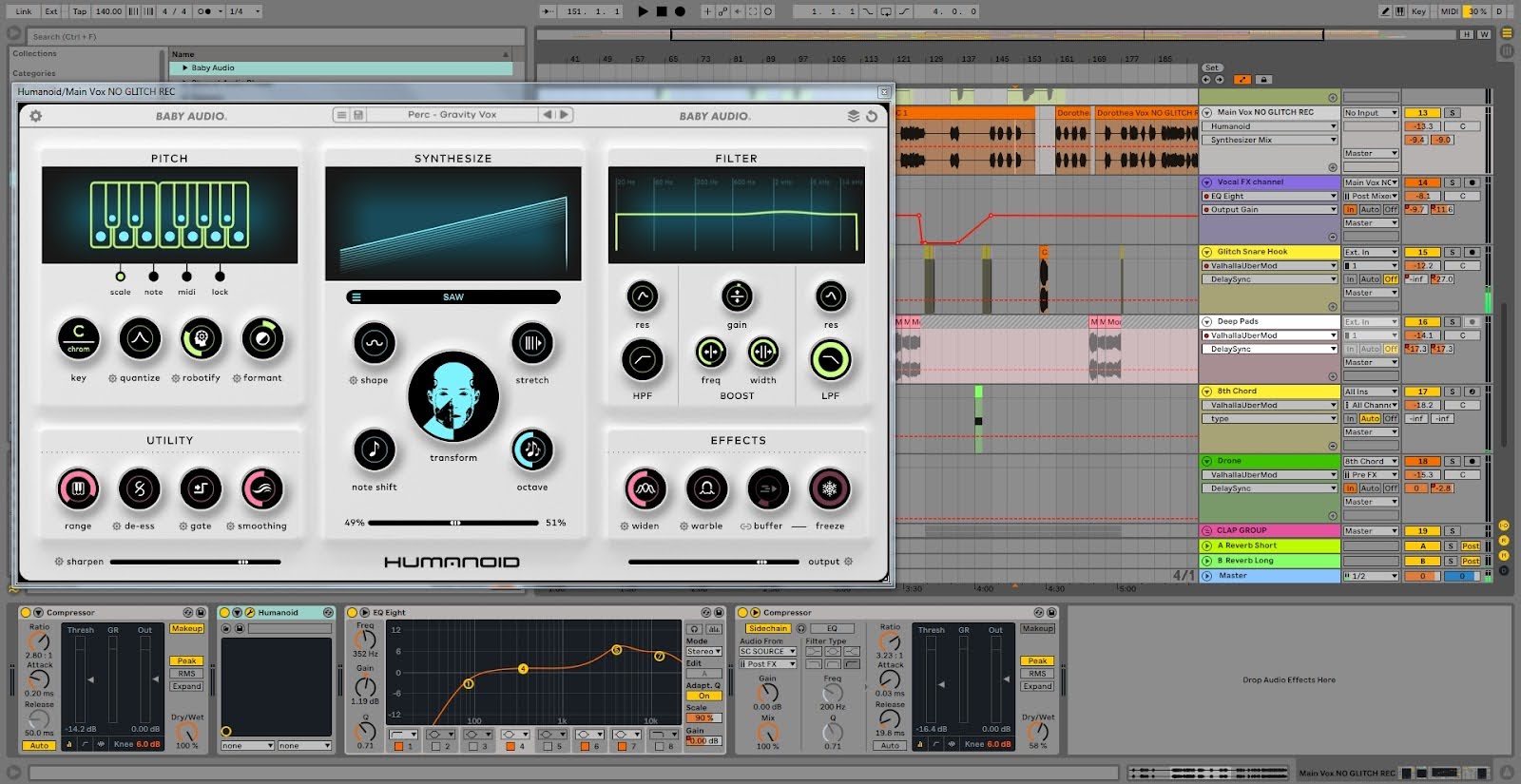This screenshot has width=1521, height=784.
Task: Toggle Adapt. Q On in EQ Eight
Action: pos(703,696)
